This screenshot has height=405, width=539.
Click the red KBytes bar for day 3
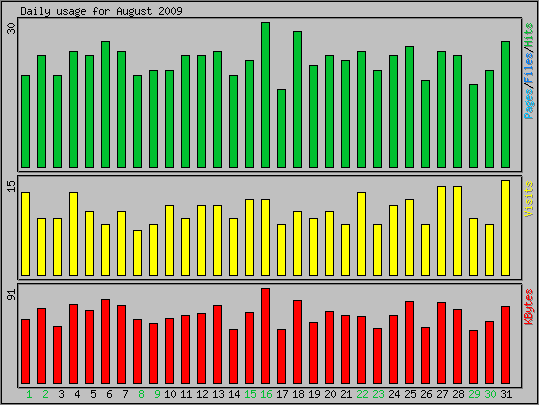click(57, 355)
